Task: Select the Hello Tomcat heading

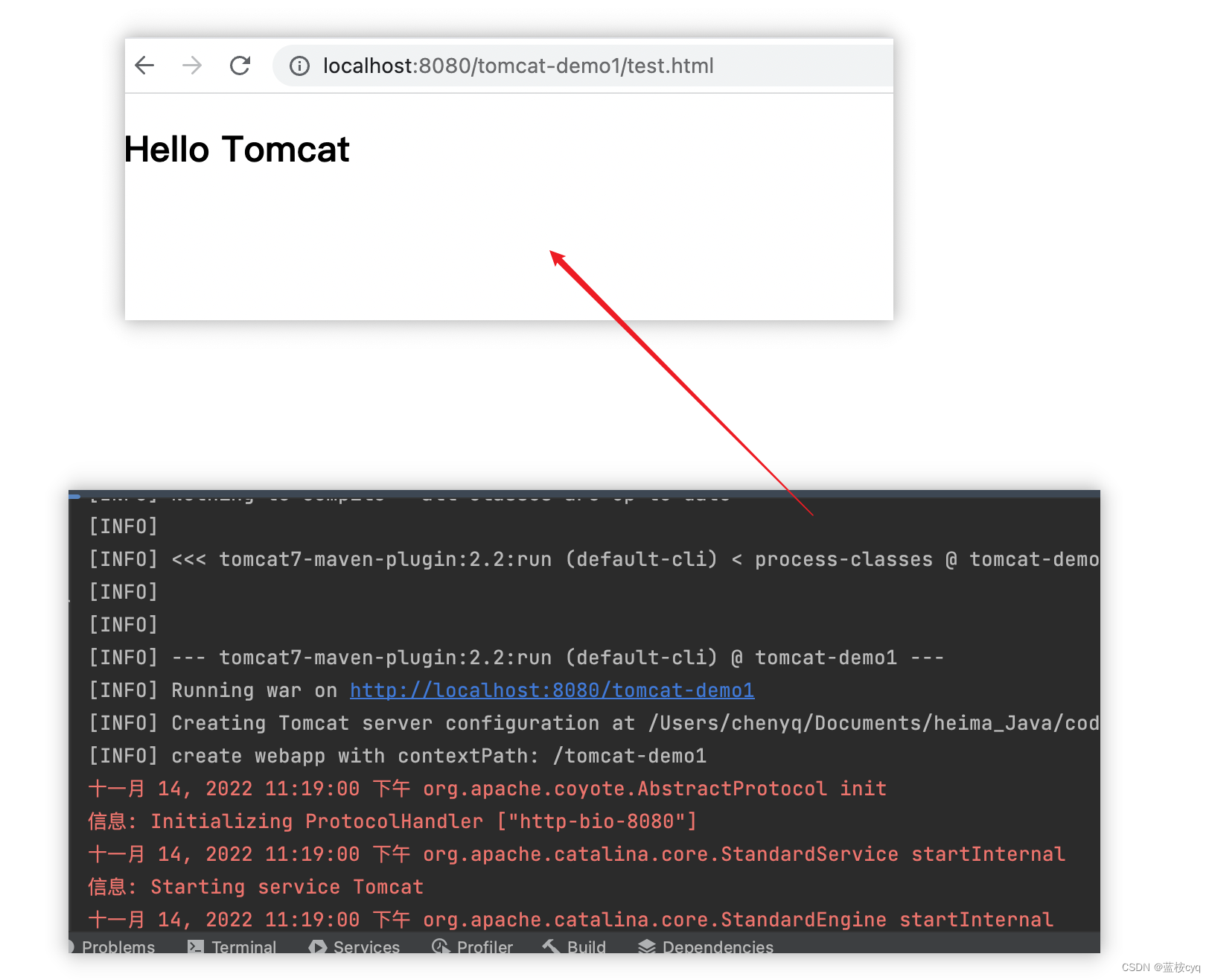Action: tap(237, 149)
